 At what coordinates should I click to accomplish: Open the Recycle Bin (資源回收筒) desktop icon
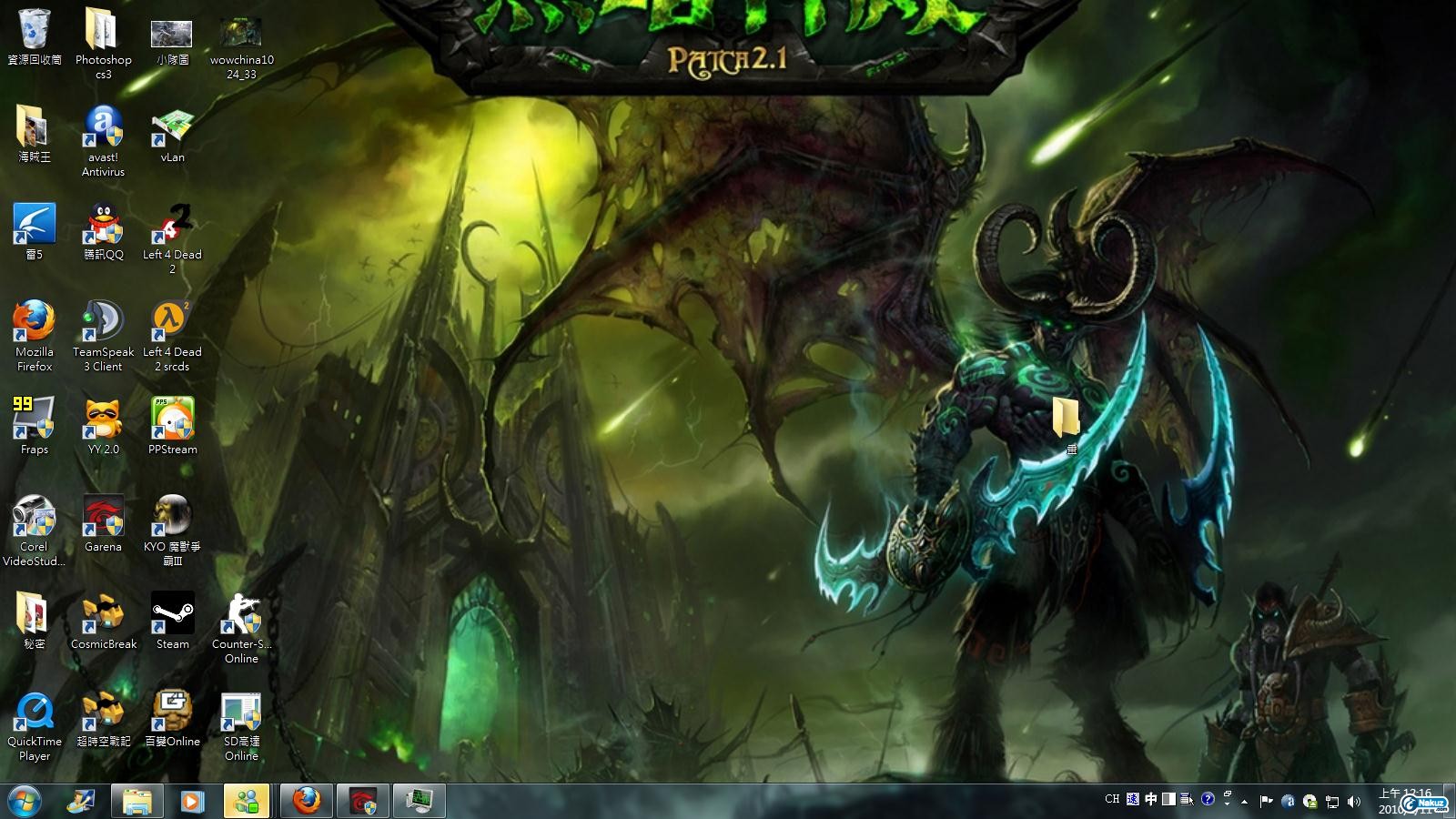[35, 36]
